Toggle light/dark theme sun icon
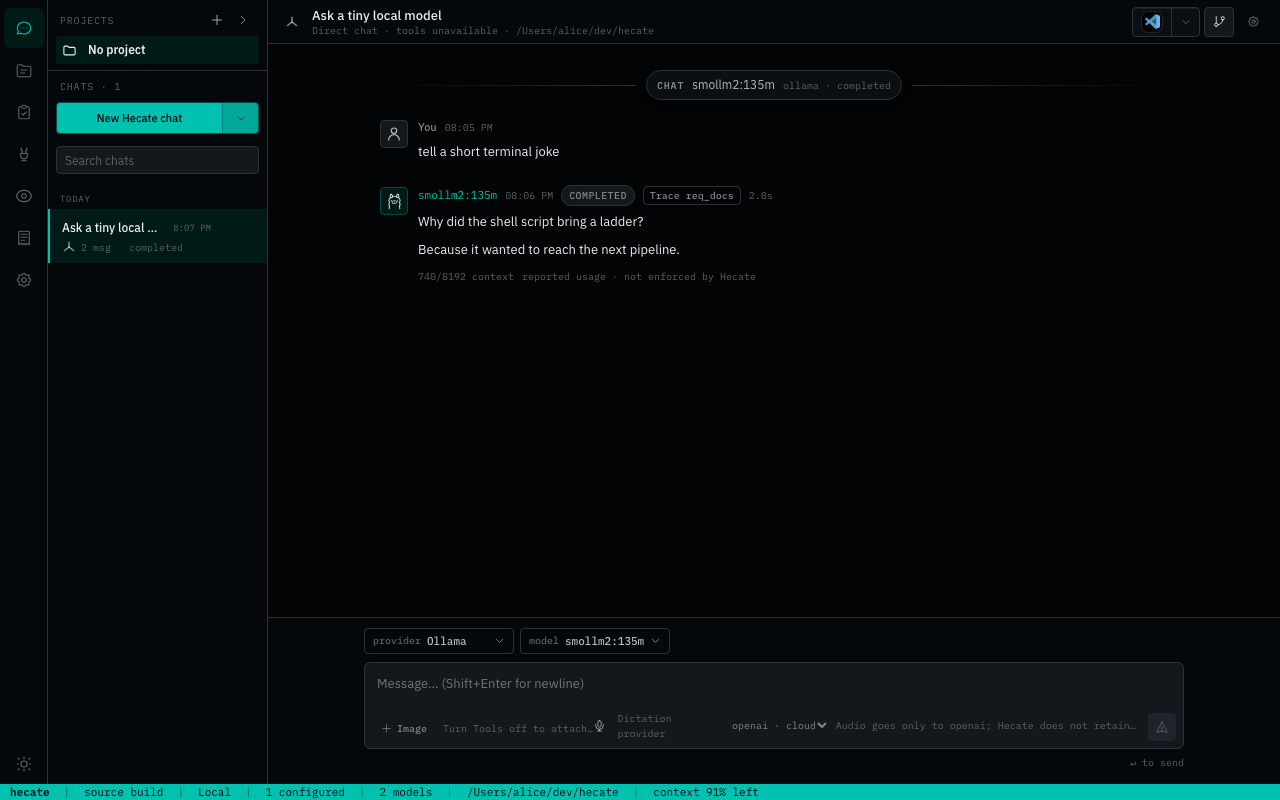The width and height of the screenshot is (1280, 800). pos(24,764)
